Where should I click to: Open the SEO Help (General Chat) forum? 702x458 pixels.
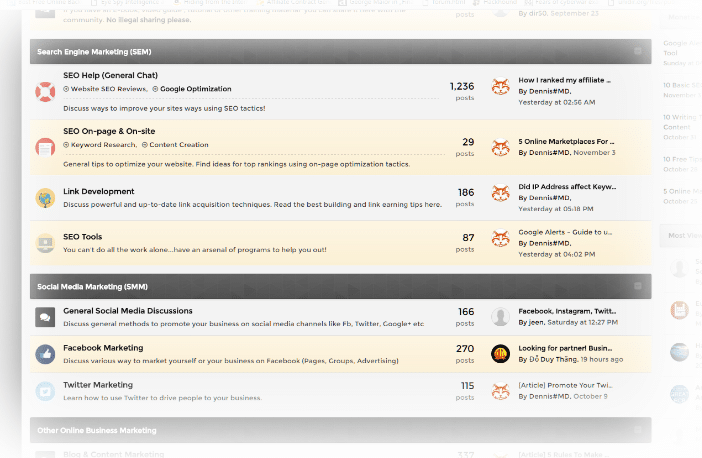coord(111,75)
